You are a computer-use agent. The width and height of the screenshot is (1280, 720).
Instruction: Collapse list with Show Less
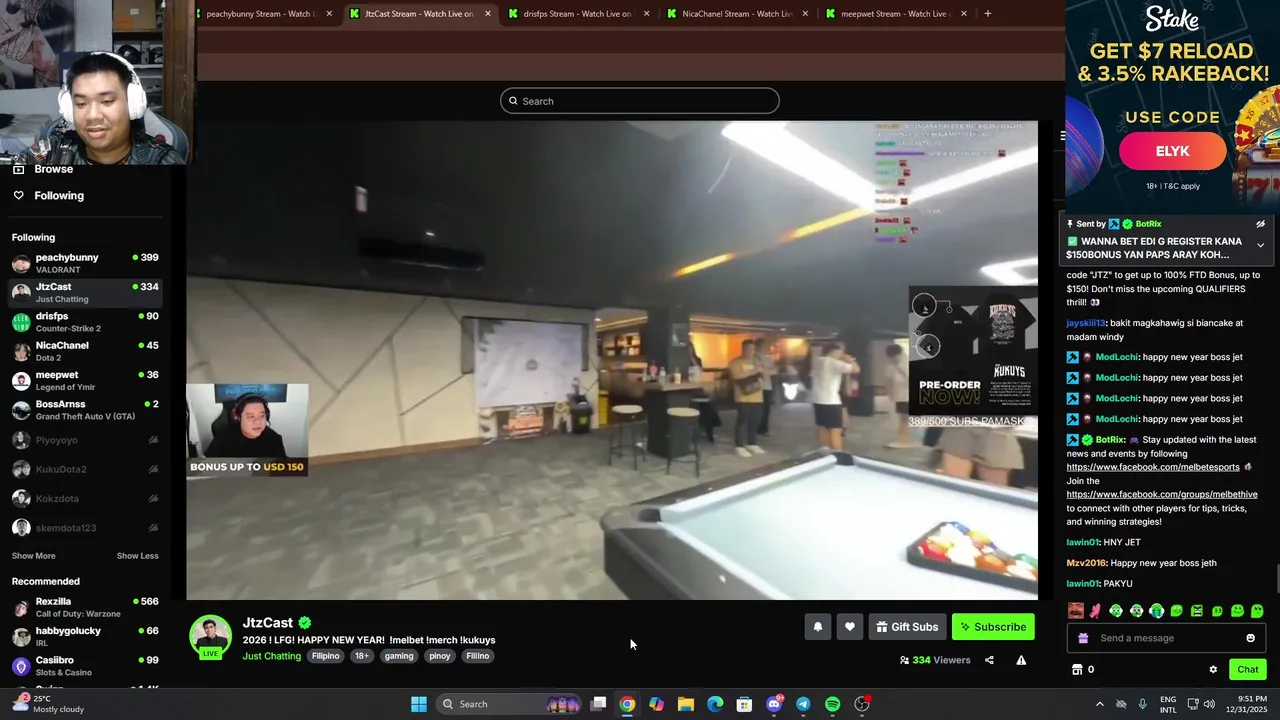[137, 556]
